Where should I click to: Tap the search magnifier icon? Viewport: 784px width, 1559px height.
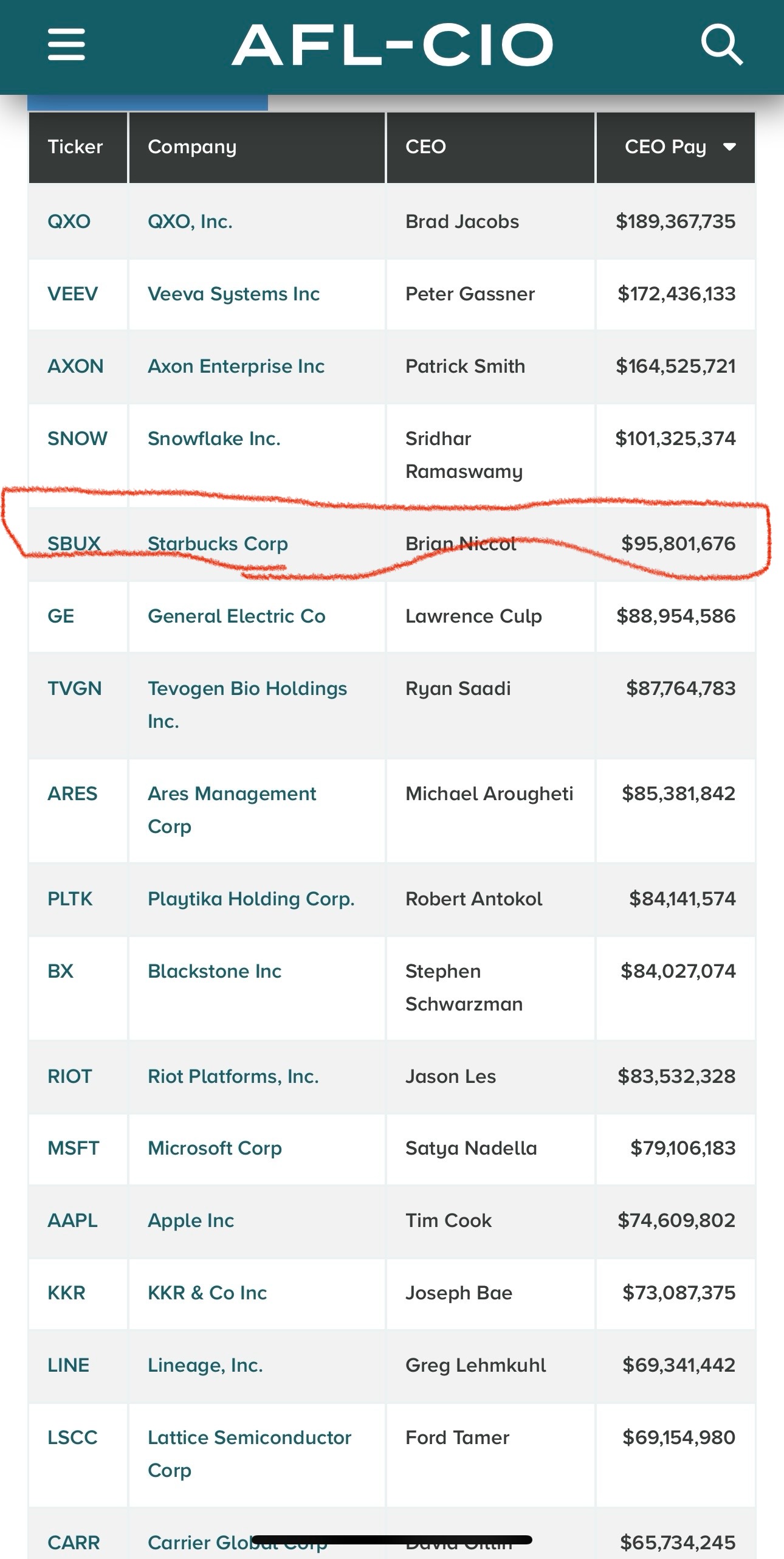(x=721, y=44)
